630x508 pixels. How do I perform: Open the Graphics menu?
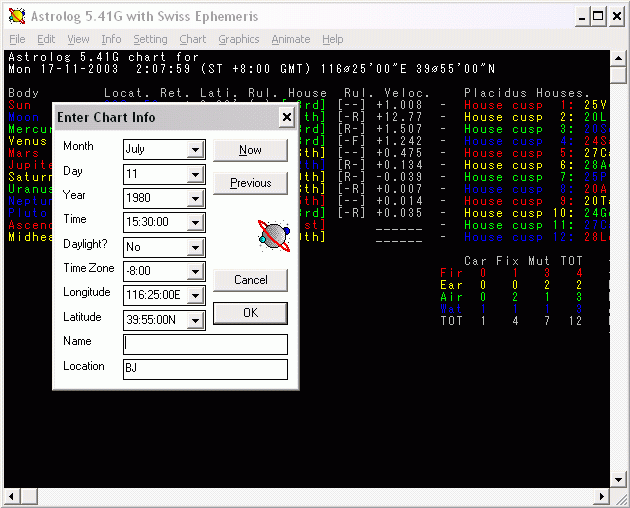click(x=239, y=39)
